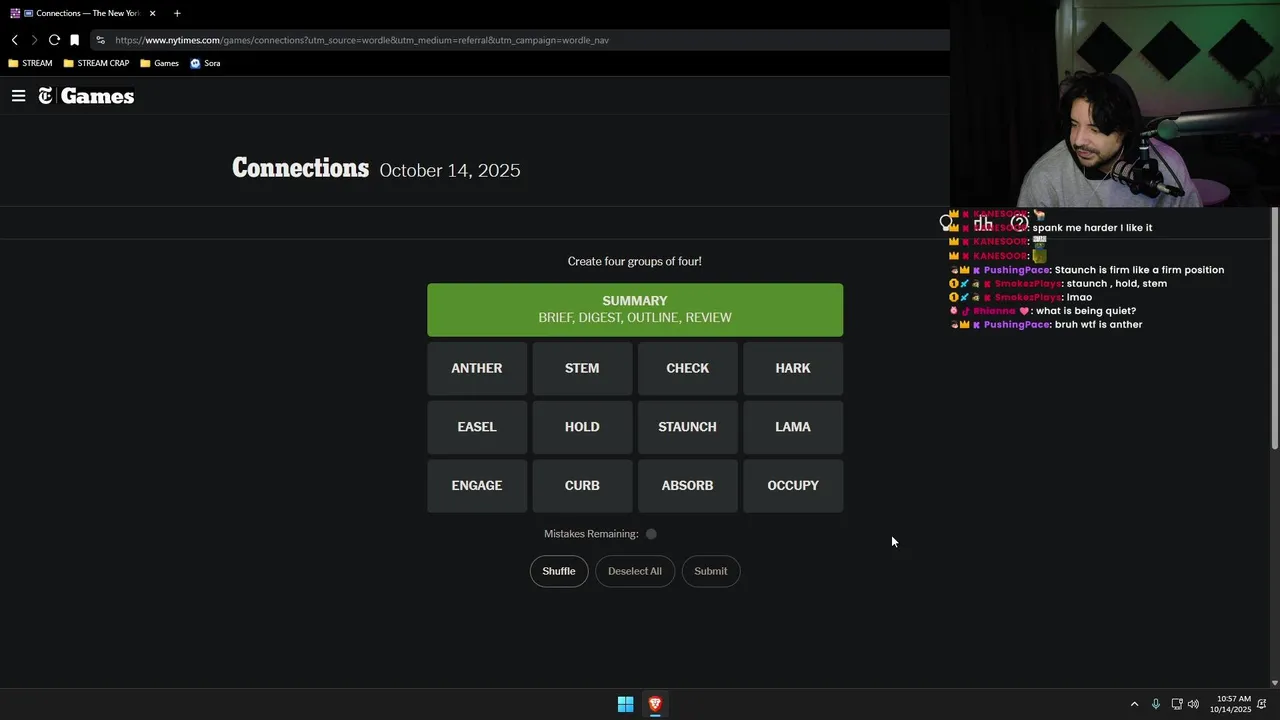
Task: Click the scroll-down arrow of scrollbar
Action: tap(1274, 683)
